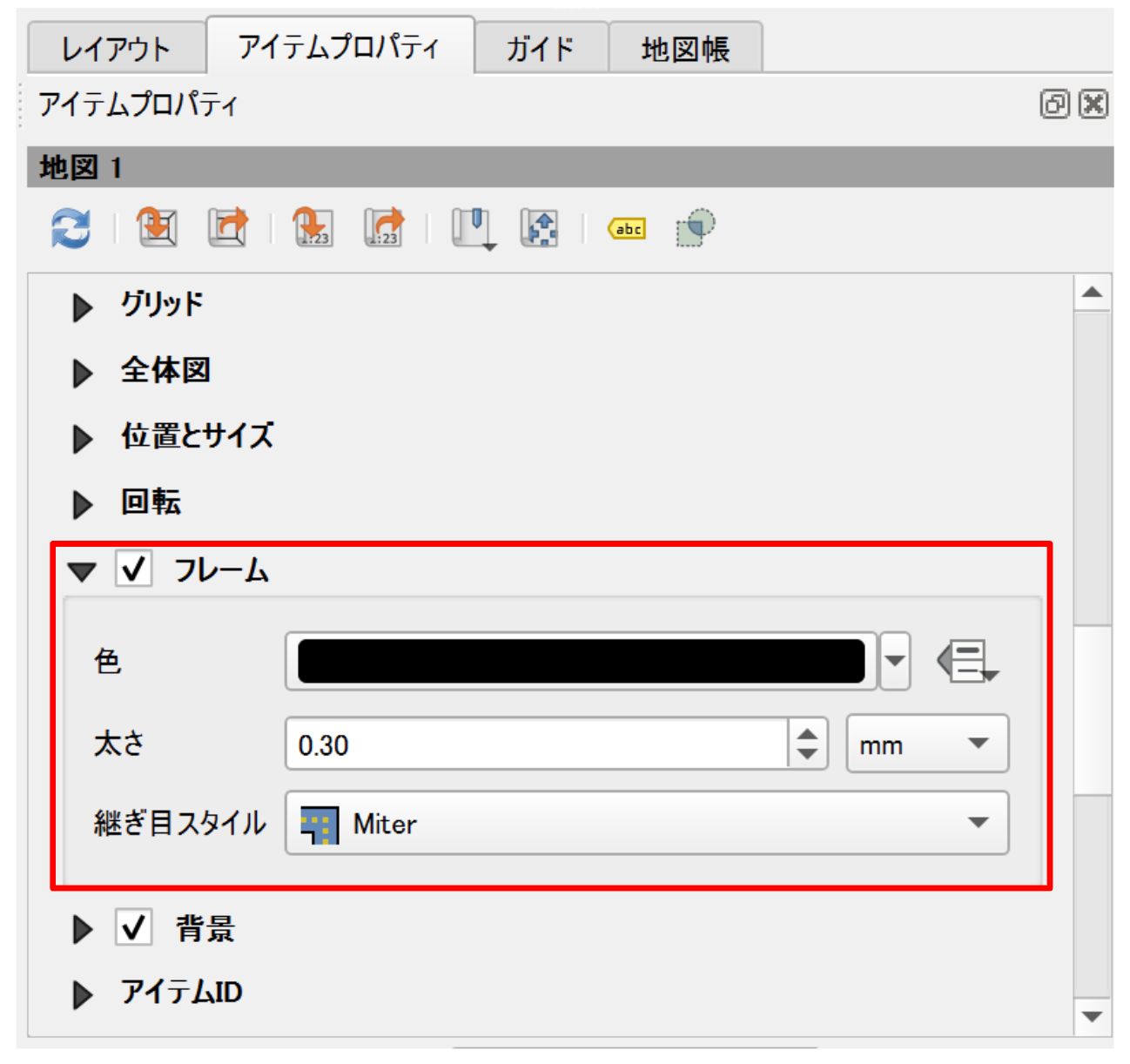Undock the アイテムプロパティ panel
This screenshot has height=1064, width=1130.
[x=1054, y=104]
